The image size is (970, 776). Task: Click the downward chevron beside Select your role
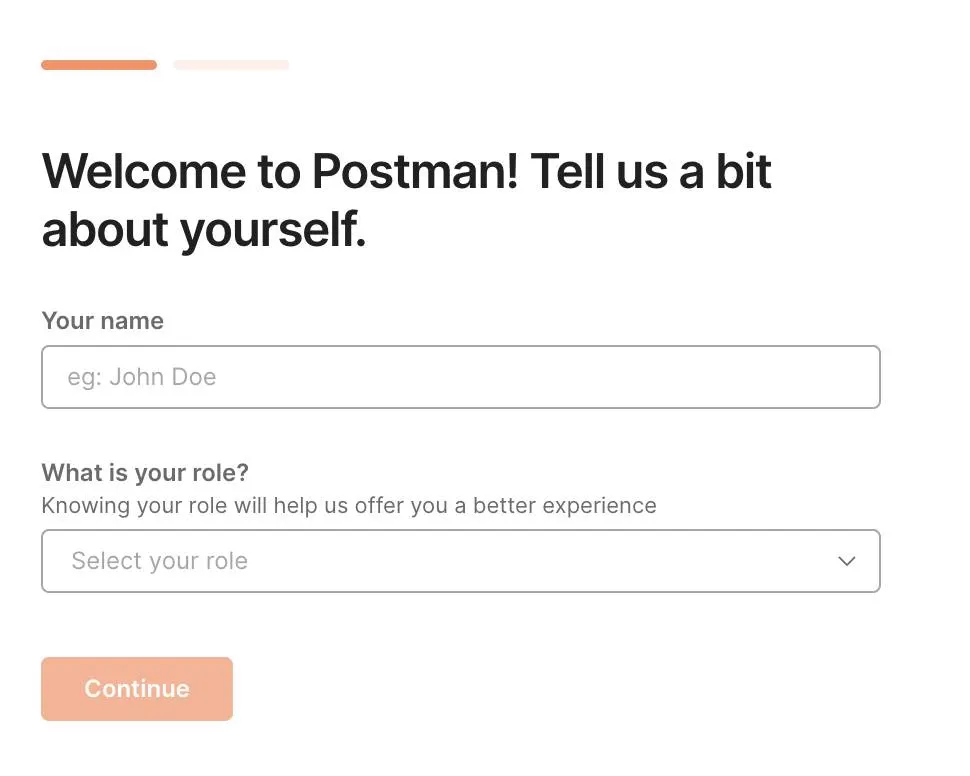pyautogui.click(x=846, y=561)
